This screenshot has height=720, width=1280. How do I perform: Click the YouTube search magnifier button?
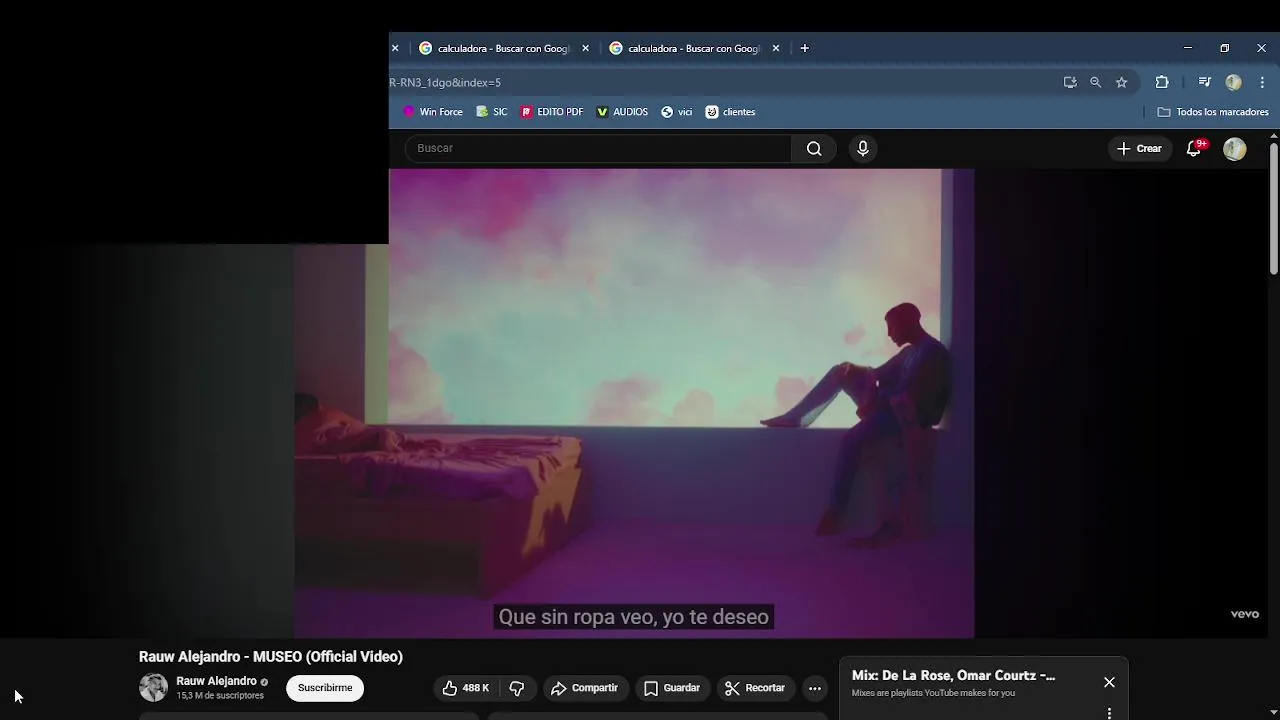pyautogui.click(x=814, y=149)
